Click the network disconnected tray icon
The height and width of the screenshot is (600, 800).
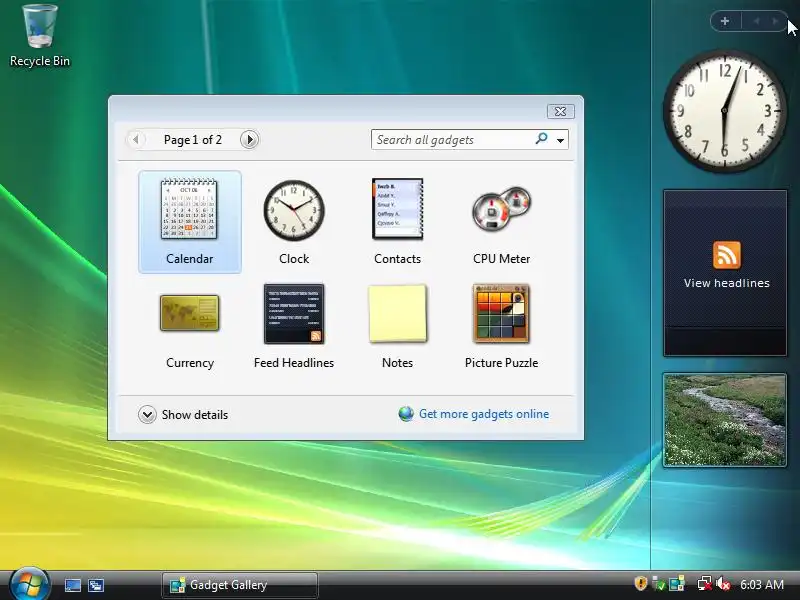[705, 584]
